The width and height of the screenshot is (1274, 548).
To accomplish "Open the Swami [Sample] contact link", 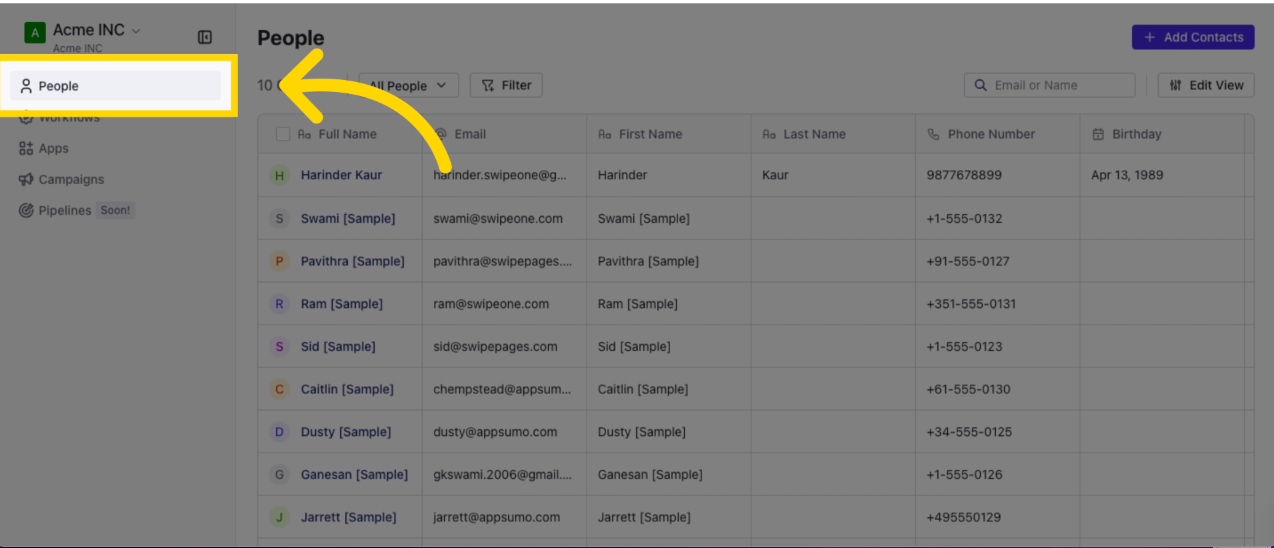I will click(348, 219).
